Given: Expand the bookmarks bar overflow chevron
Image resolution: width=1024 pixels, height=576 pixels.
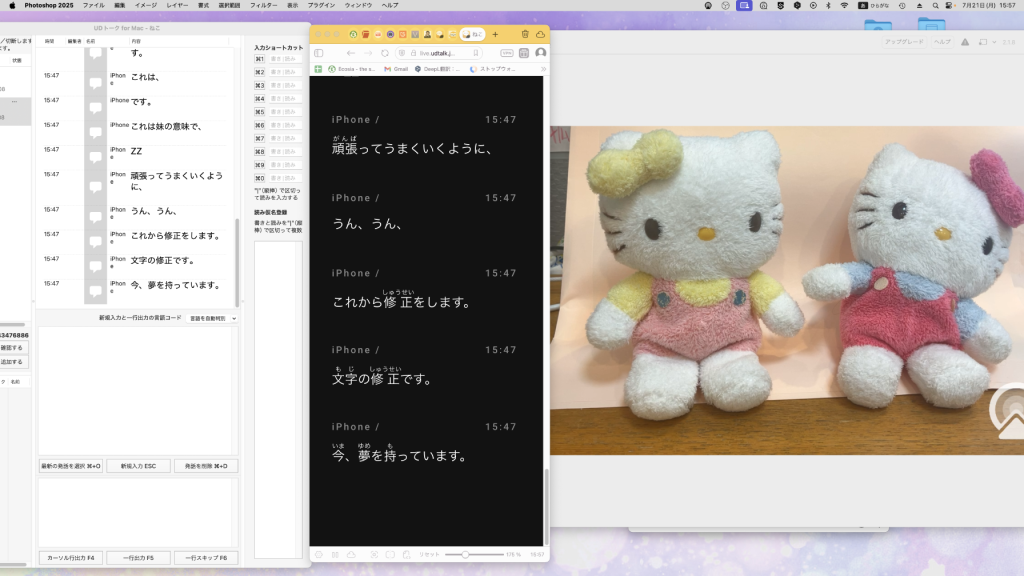Looking at the screenshot, I should click(543, 69).
